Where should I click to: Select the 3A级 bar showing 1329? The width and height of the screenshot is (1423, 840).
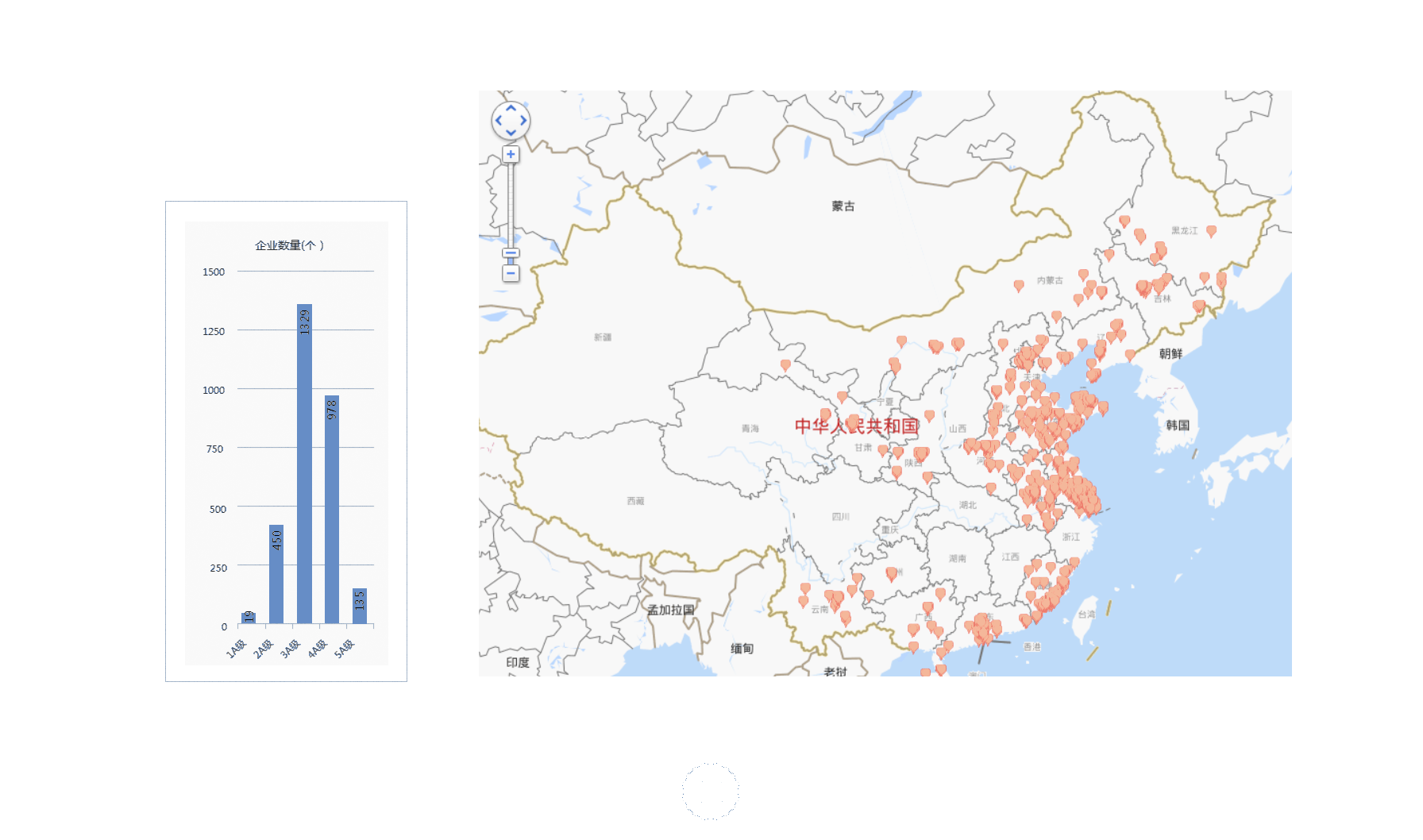304,464
